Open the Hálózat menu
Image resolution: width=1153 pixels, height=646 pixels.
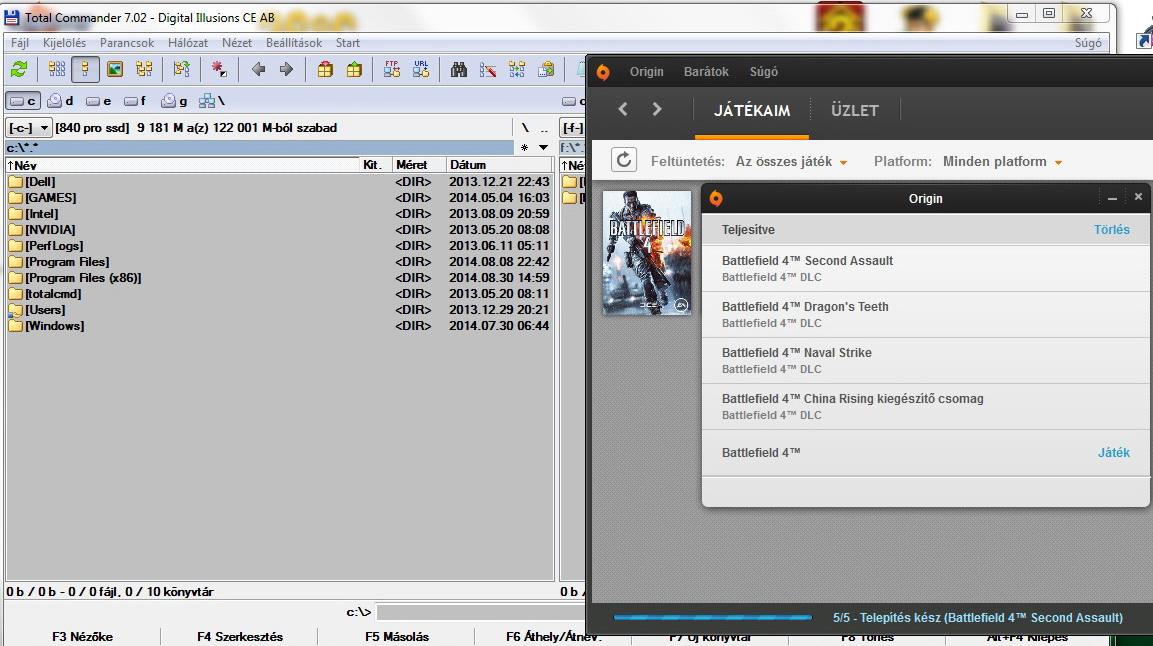(x=188, y=43)
